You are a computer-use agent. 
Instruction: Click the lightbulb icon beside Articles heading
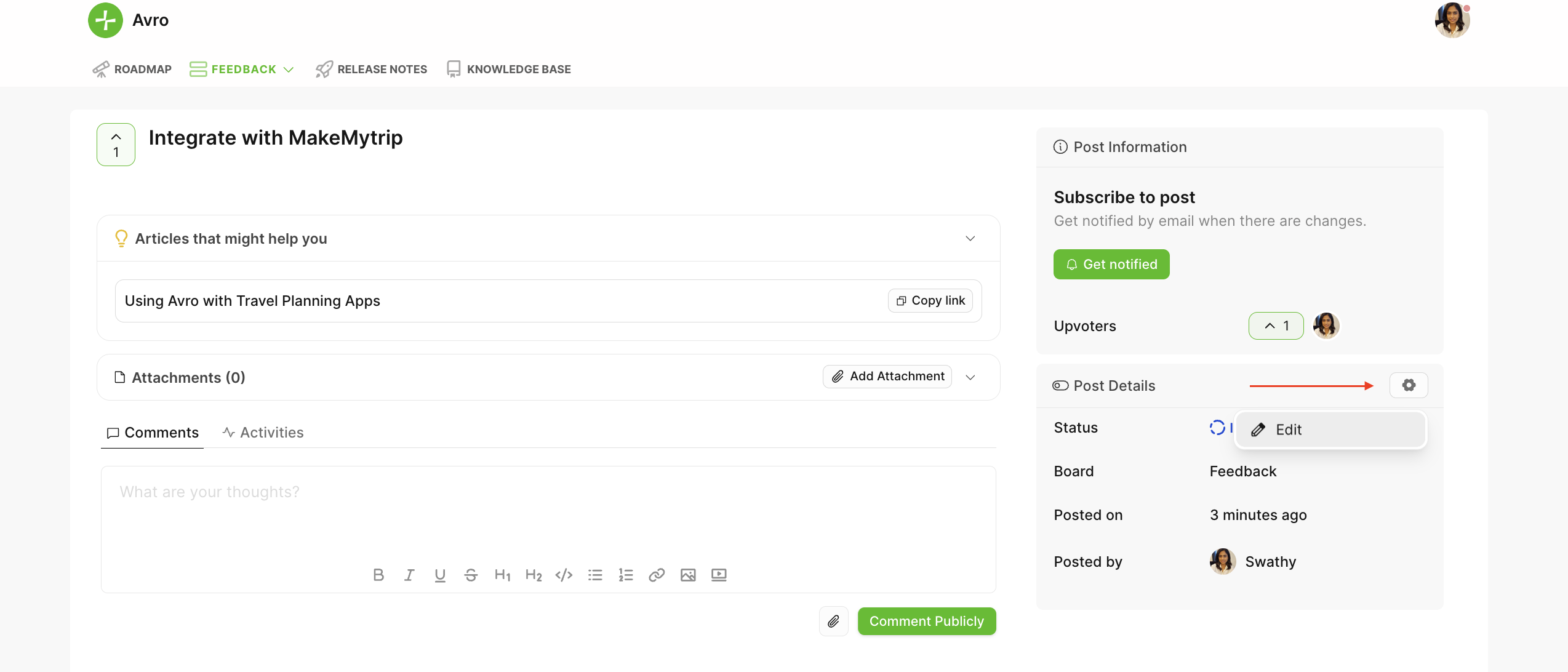click(x=121, y=238)
